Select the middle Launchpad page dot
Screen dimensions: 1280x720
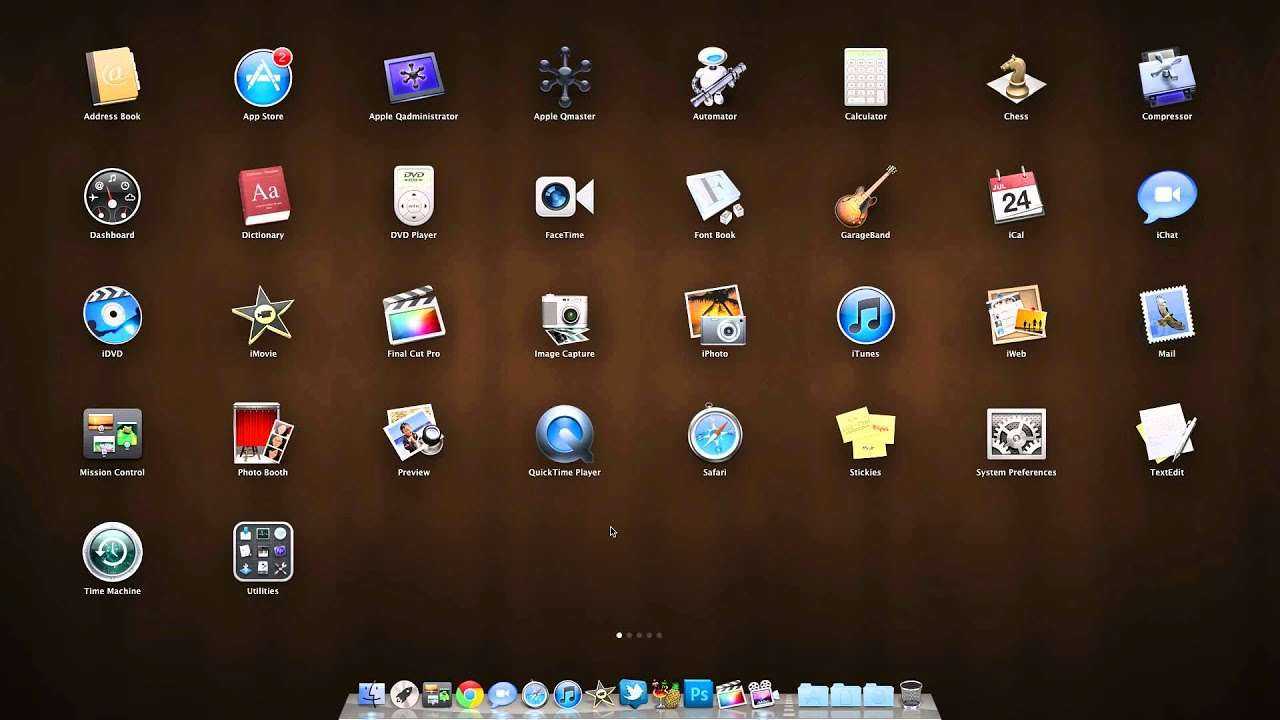pyautogui.click(x=639, y=635)
